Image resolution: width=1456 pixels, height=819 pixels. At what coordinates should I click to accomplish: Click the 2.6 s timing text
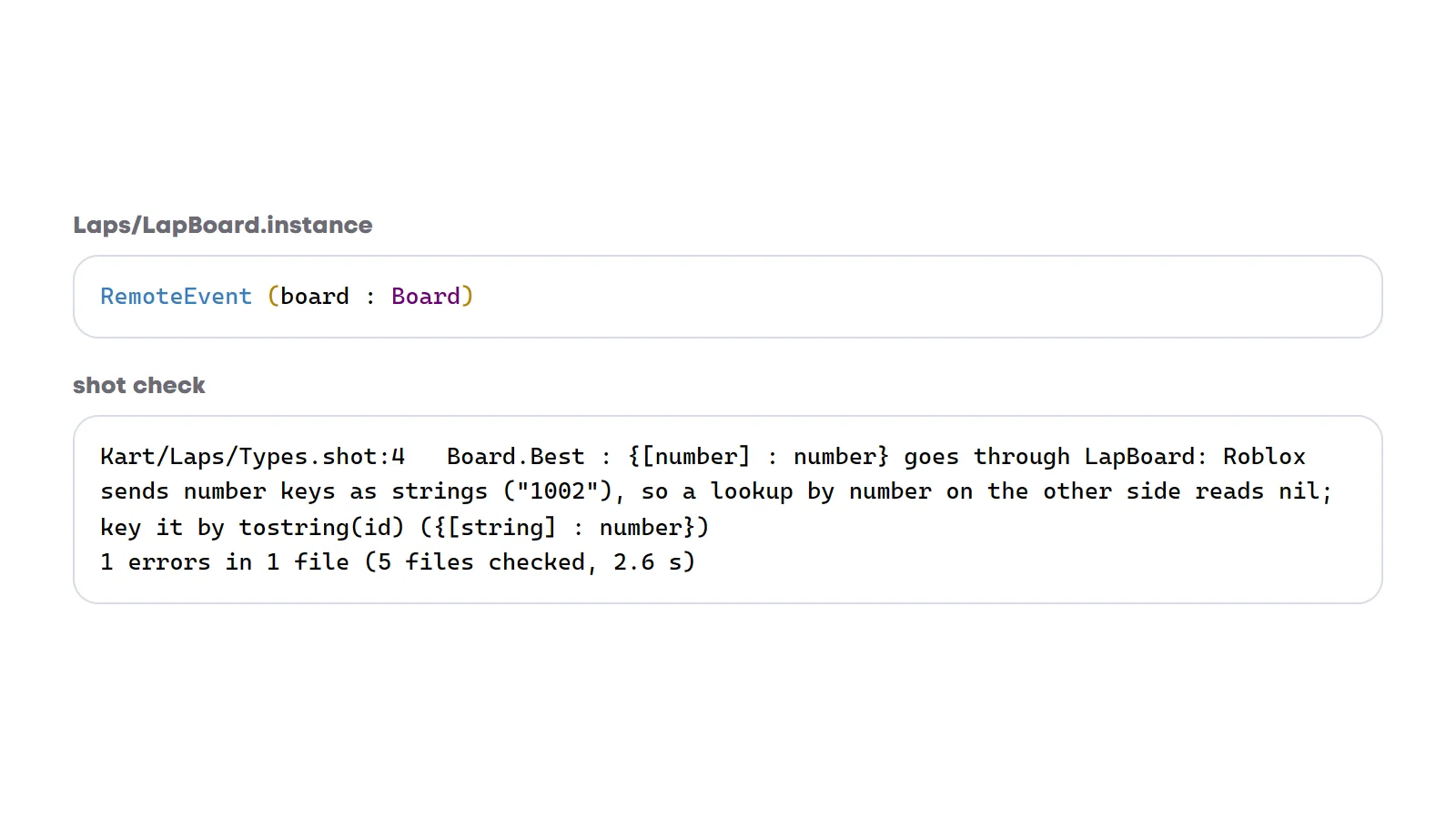[x=647, y=562]
